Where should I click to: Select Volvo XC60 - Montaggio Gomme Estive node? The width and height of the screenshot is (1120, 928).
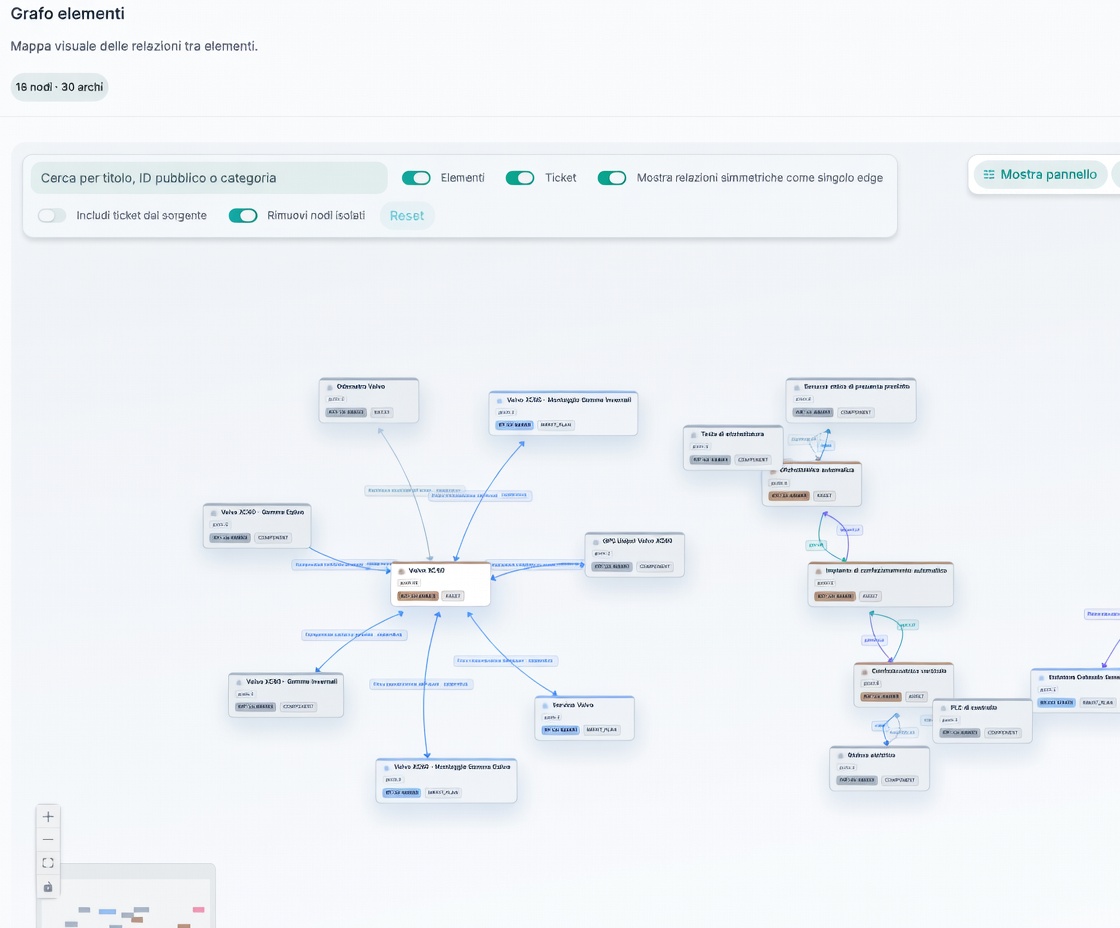(446, 781)
